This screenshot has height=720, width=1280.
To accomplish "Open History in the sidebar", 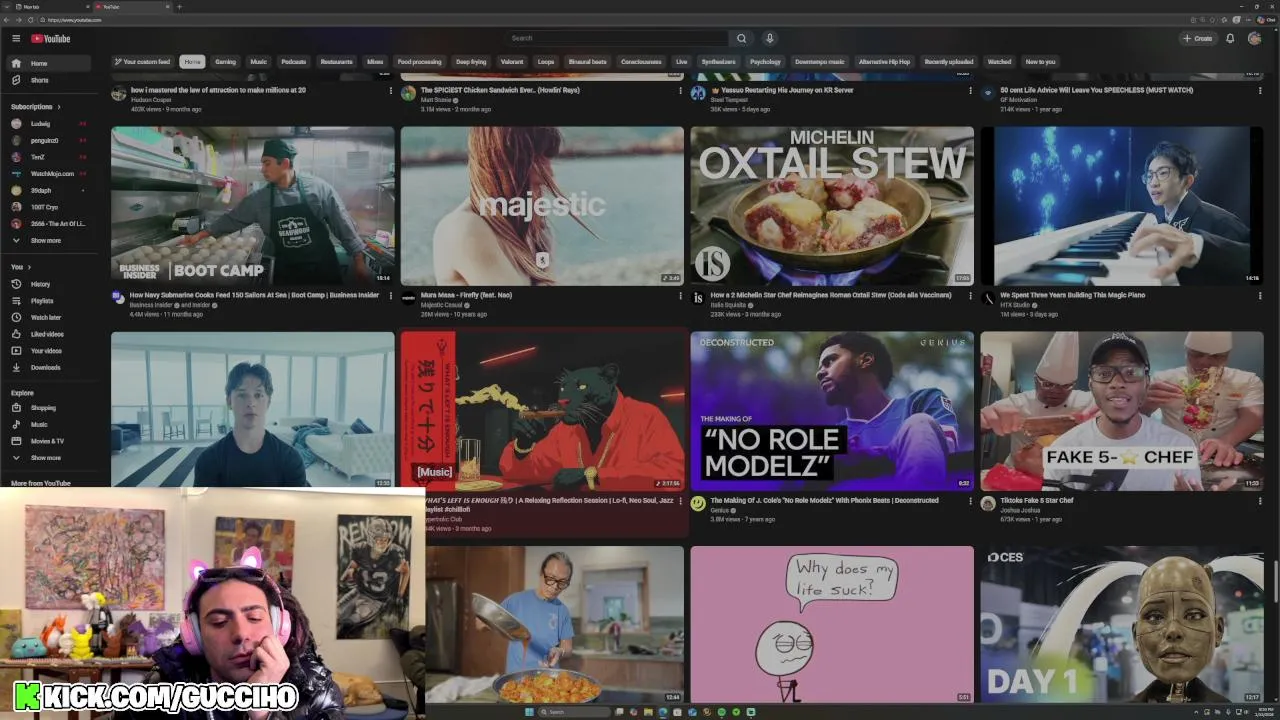I will (x=49, y=284).
